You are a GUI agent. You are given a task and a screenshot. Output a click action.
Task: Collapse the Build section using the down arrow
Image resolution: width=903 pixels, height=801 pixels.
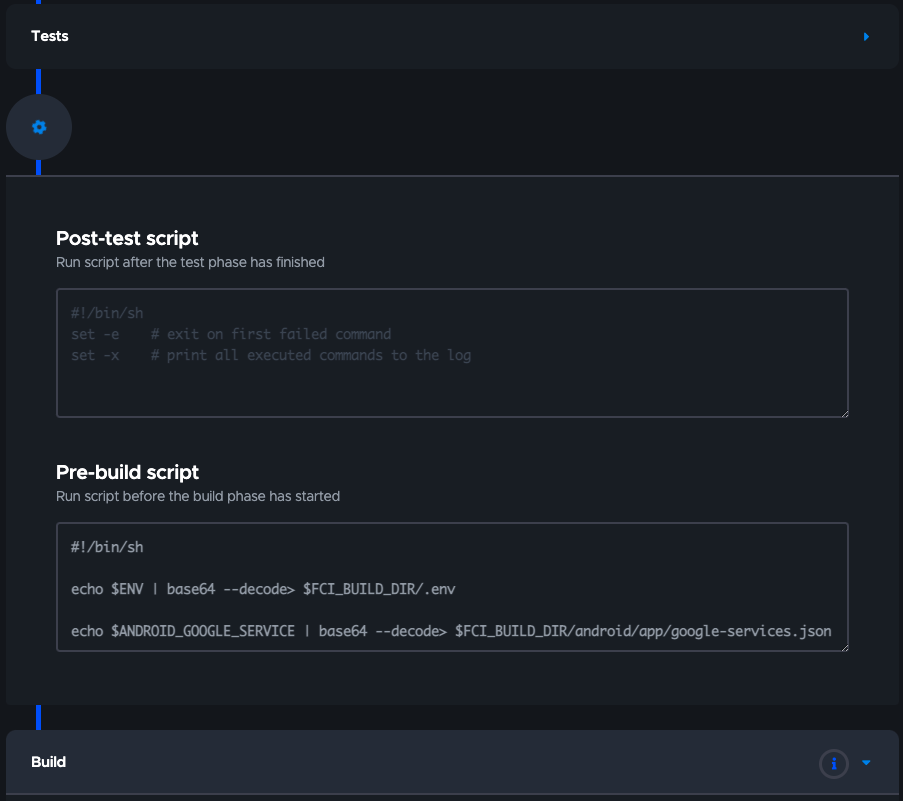tap(866, 763)
